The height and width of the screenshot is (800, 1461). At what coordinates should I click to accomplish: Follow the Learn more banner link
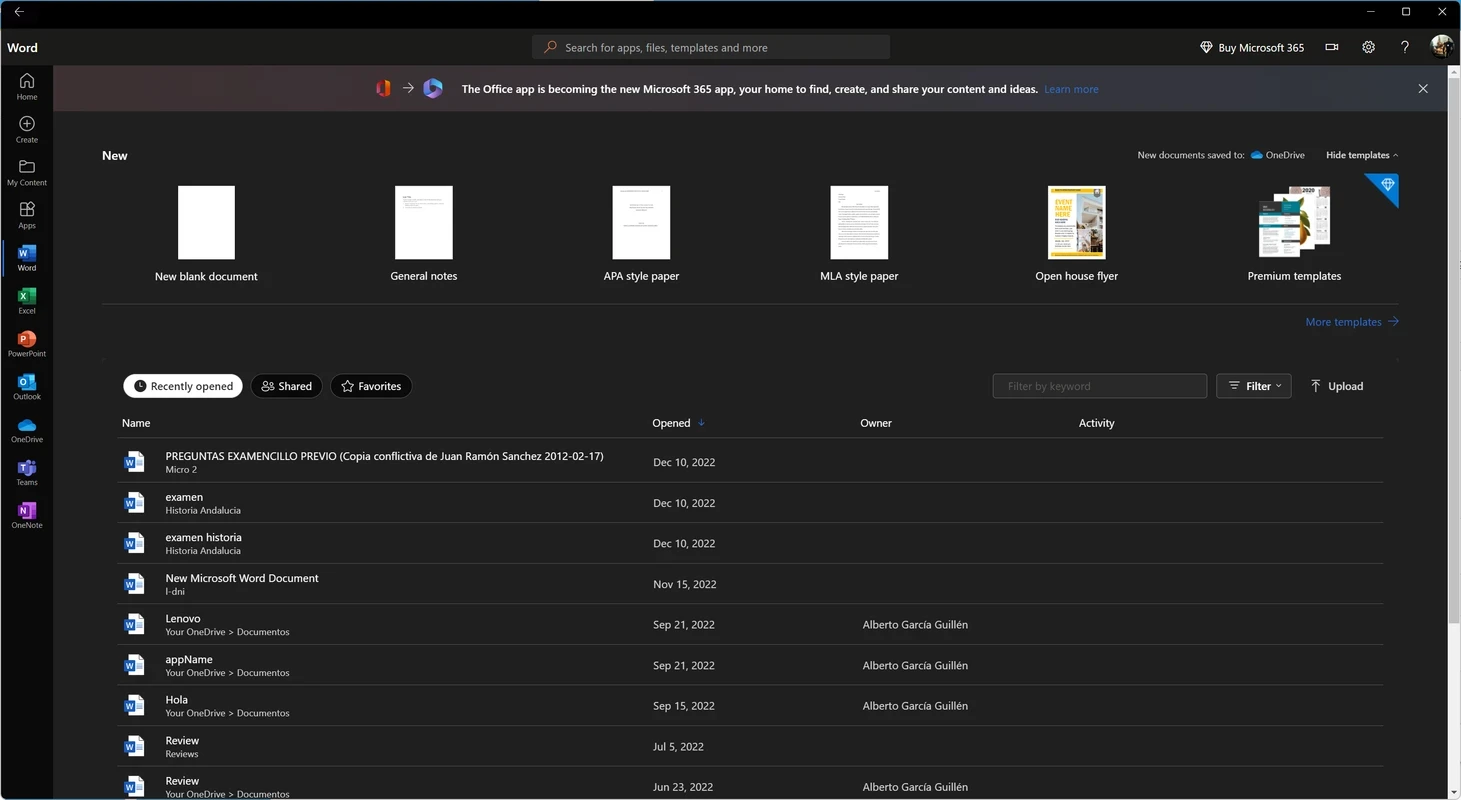point(1071,89)
